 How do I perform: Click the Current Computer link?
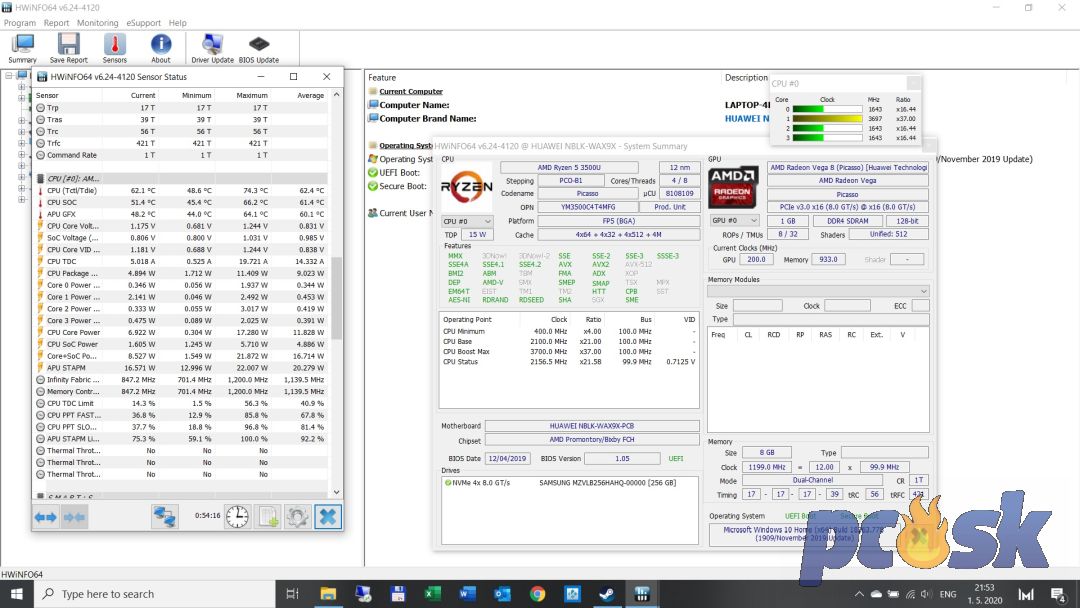(x=411, y=92)
